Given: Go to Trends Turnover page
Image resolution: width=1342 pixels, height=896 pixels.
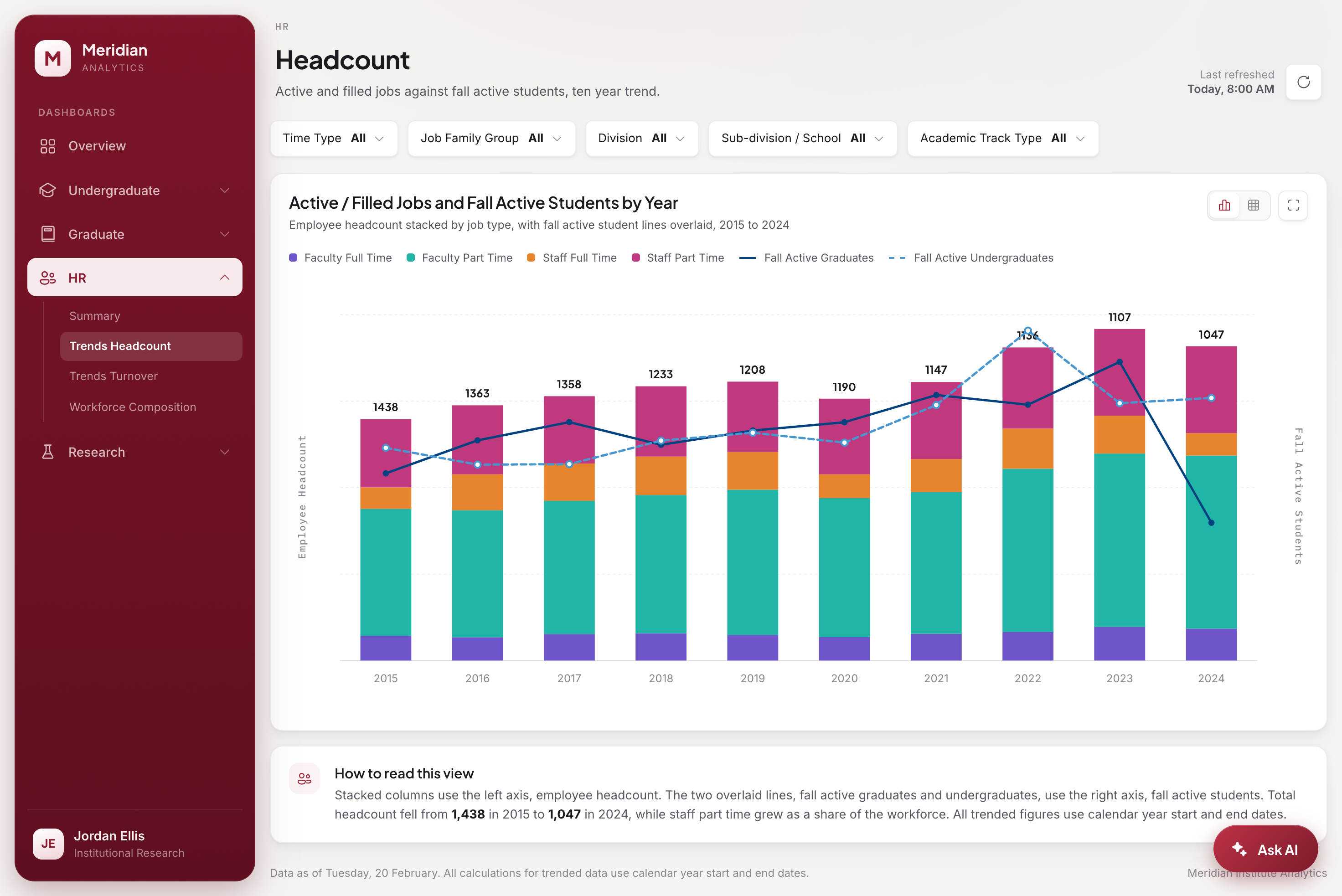Looking at the screenshot, I should coord(151,376).
